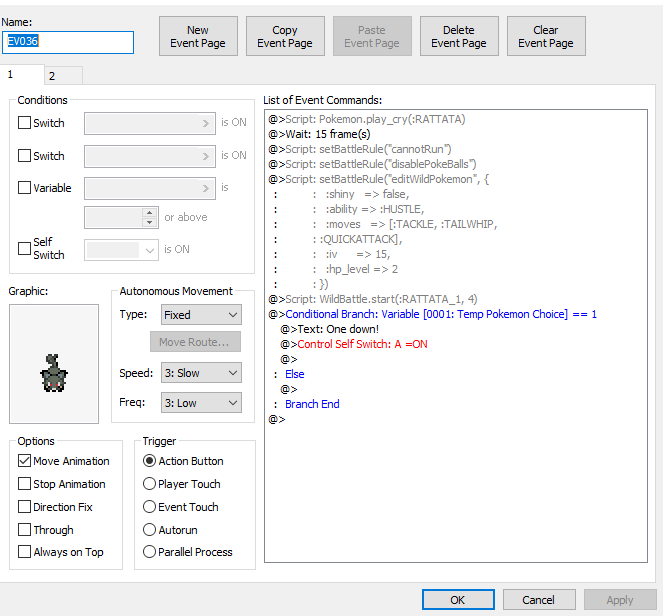This screenshot has height=616, width=663.
Task: Select event page tab 1
Action: 12,75
